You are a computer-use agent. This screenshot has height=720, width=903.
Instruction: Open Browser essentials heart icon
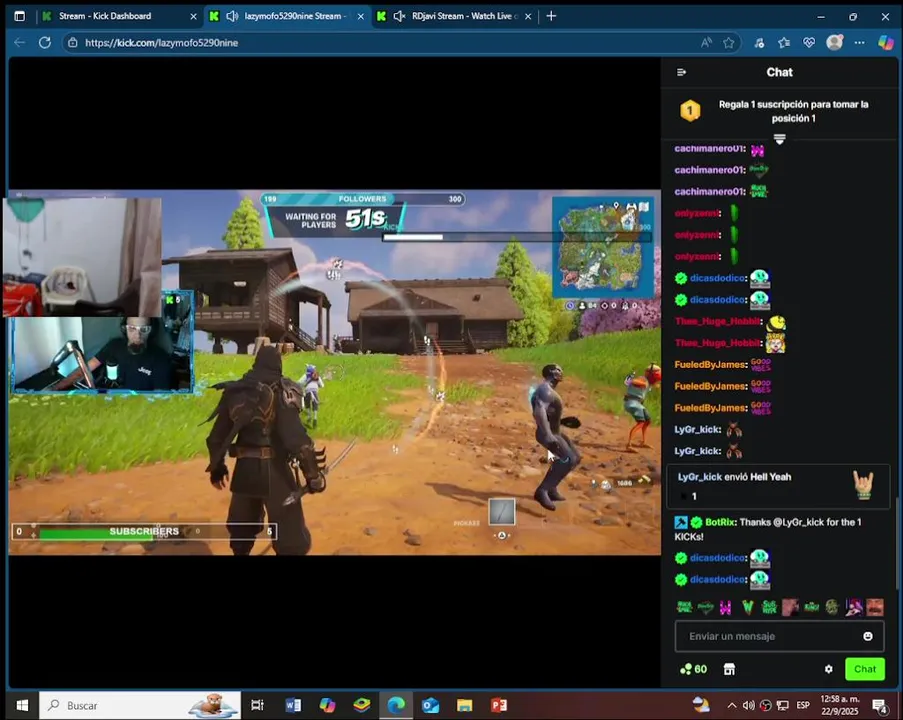(809, 43)
